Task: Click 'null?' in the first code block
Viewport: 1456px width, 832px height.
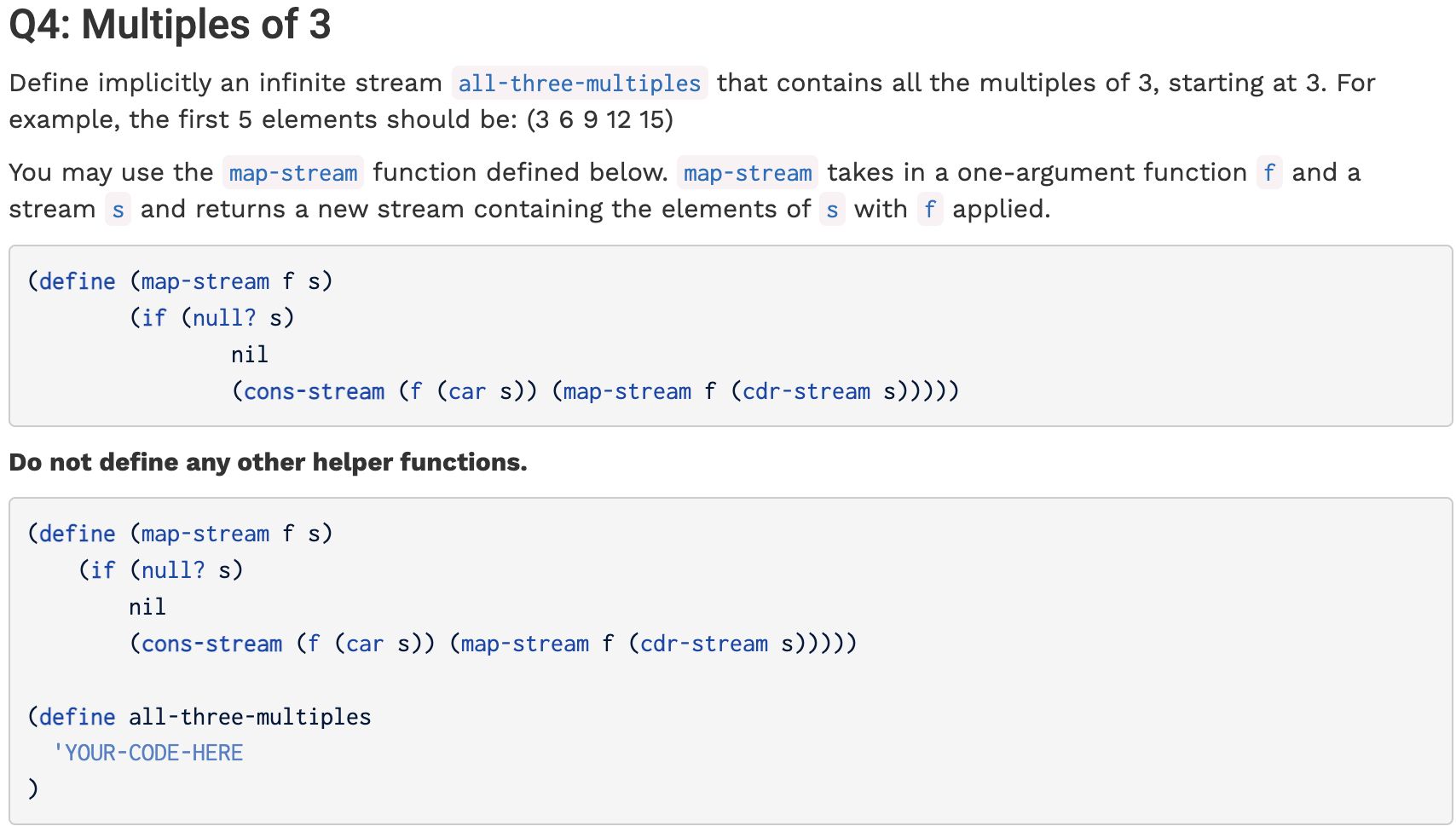Action: 223,318
